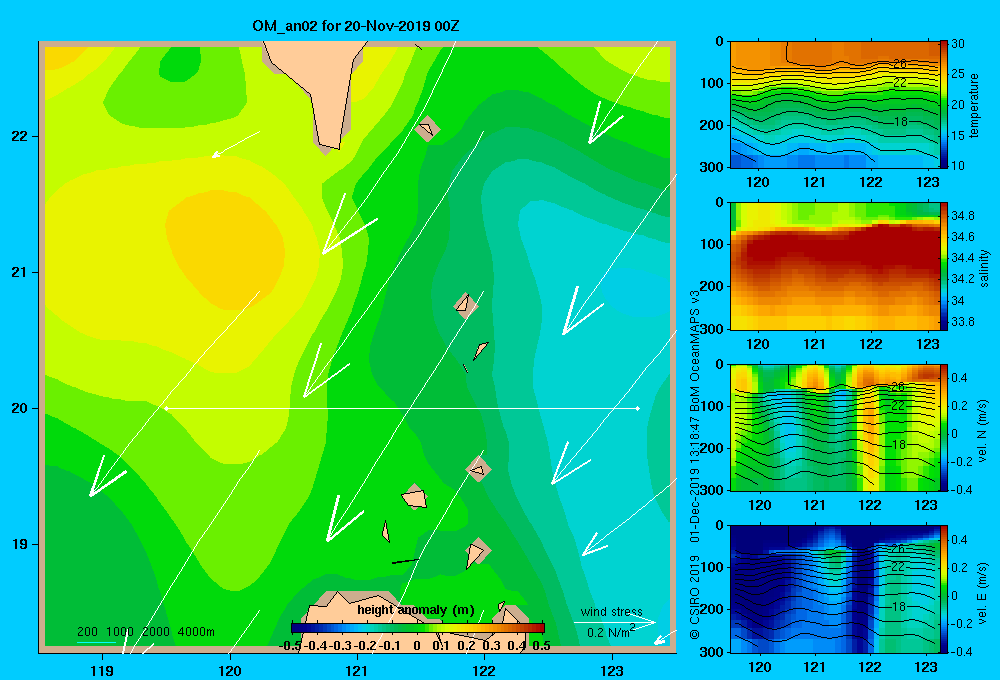
Task: Click latitude label 21 on the main map axis
Action: pyautogui.click(x=20, y=272)
